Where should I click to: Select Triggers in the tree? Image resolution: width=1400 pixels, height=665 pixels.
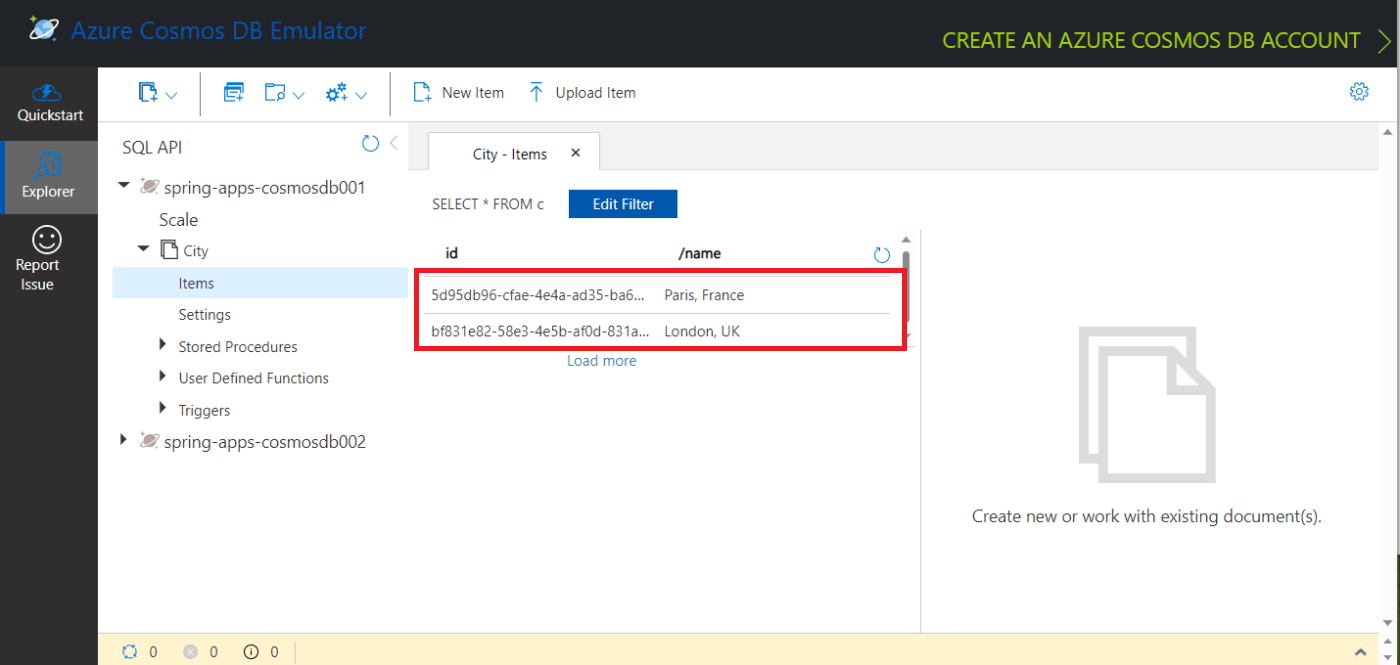pos(204,410)
